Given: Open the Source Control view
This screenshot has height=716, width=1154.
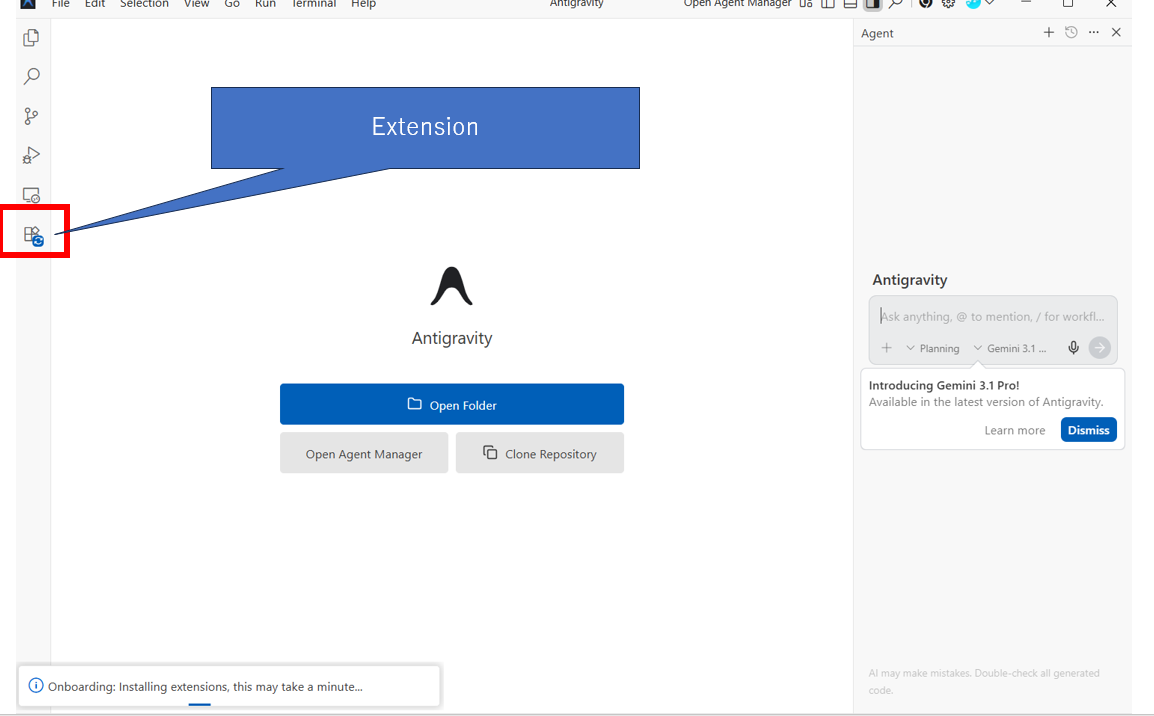Looking at the screenshot, I should click(x=31, y=116).
